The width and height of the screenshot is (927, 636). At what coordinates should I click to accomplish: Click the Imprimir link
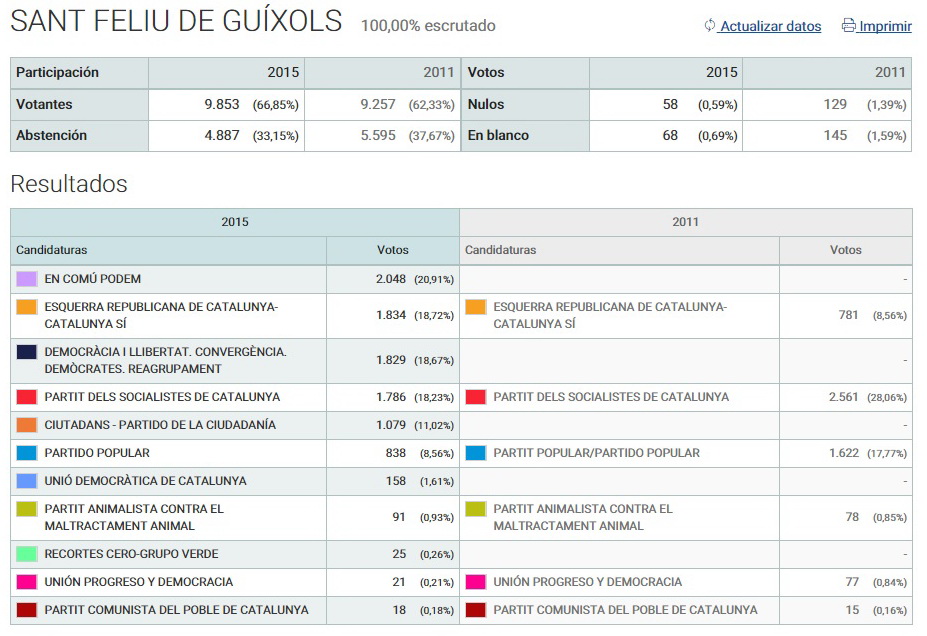(x=885, y=27)
